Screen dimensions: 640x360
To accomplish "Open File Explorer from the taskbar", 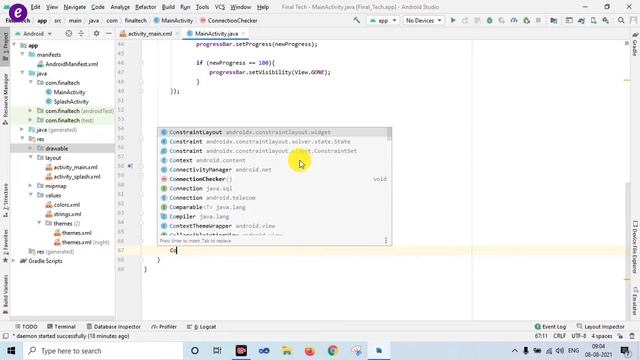I will (x=287, y=351).
